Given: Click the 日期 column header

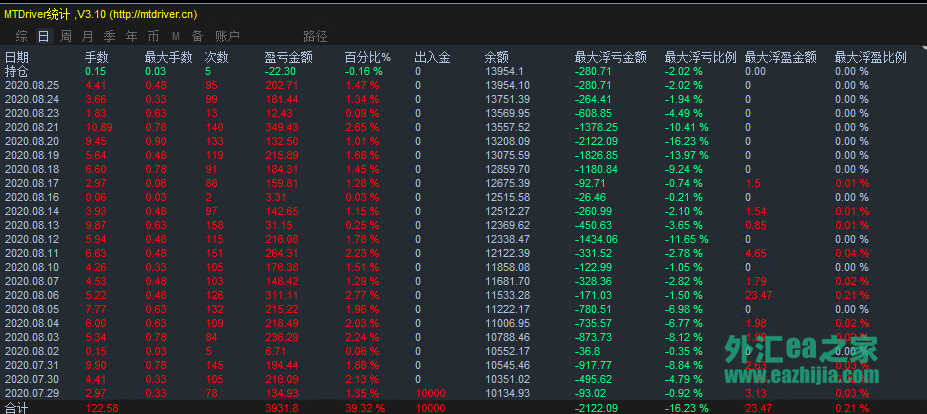Looking at the screenshot, I should click(x=17, y=58).
